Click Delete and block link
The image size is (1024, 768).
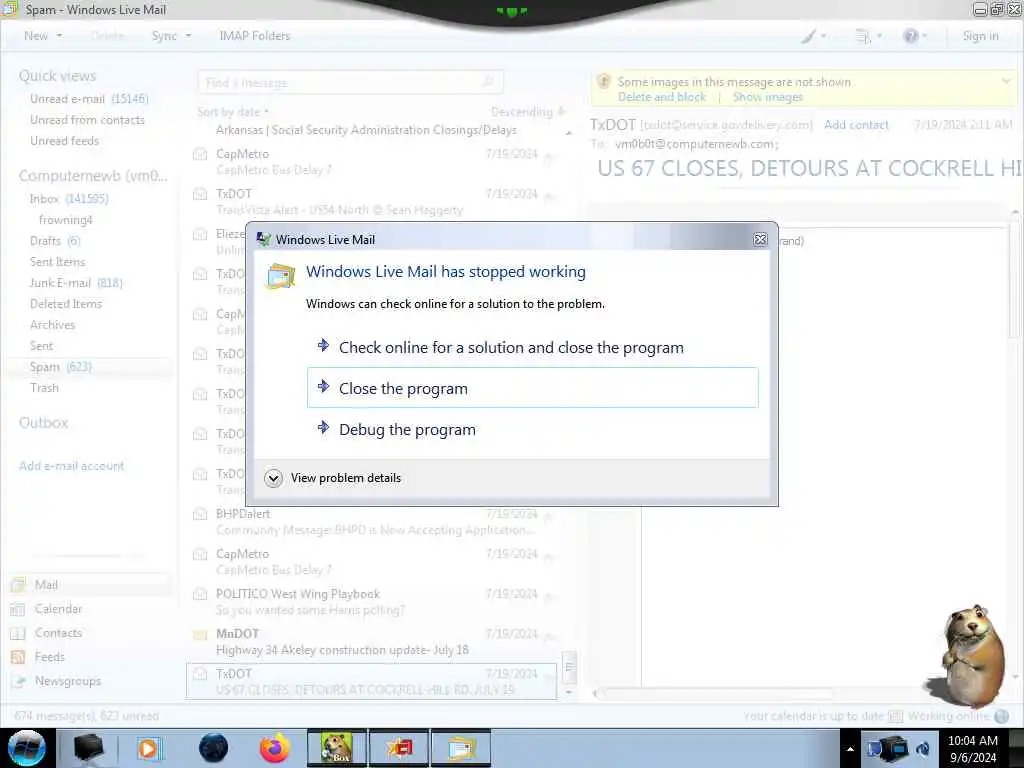coord(662,97)
